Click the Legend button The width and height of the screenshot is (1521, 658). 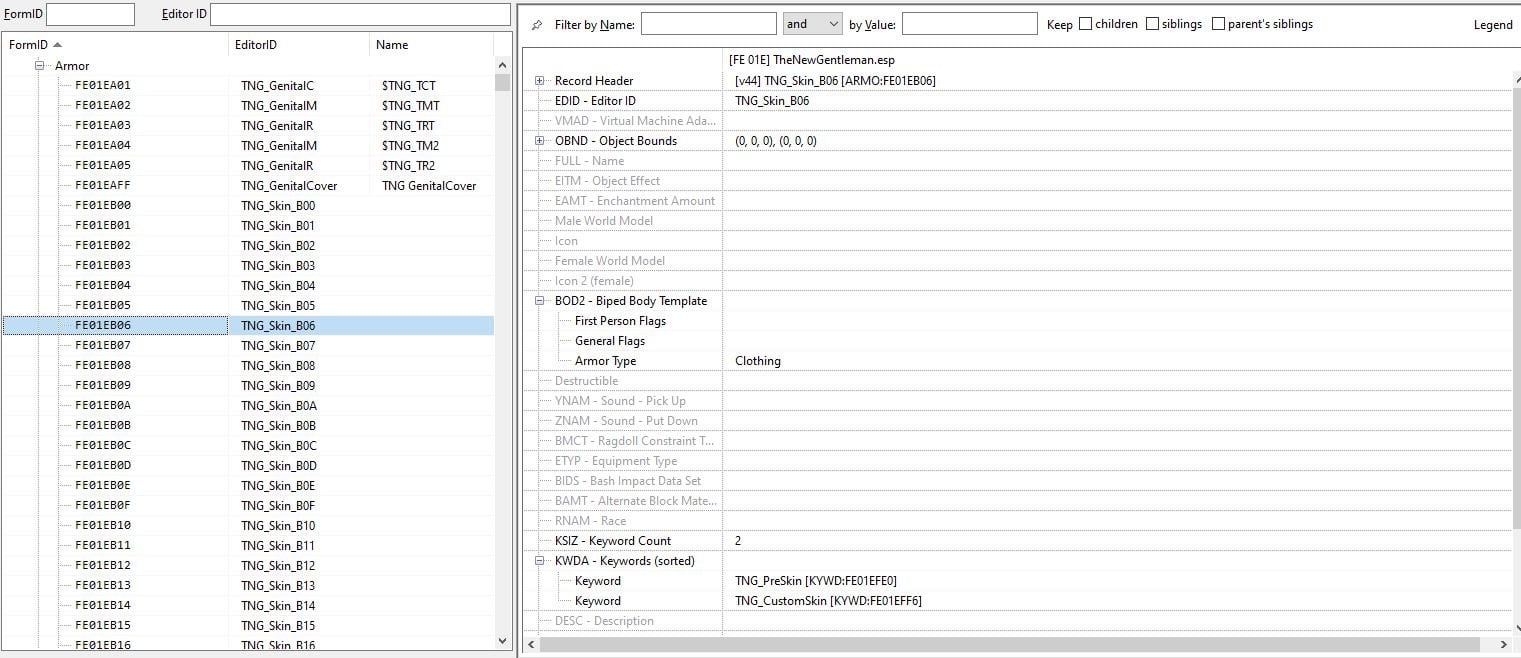pyautogui.click(x=1493, y=24)
